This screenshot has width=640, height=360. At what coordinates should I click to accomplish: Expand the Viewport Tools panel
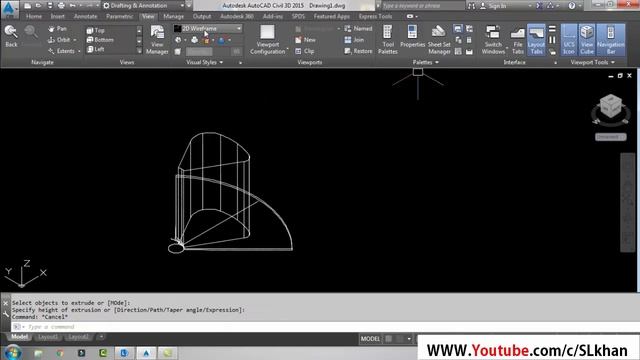[593, 62]
